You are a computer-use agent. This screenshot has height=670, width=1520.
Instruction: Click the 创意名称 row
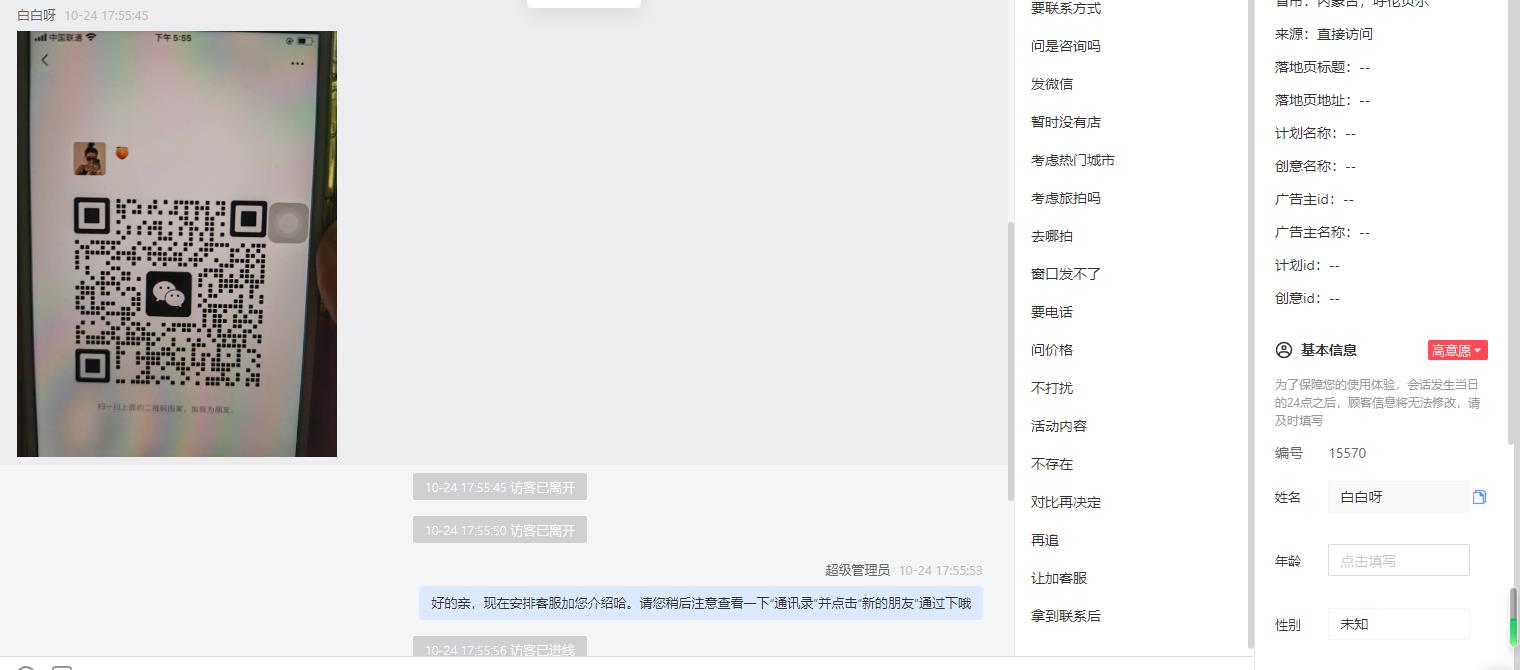click(1315, 166)
